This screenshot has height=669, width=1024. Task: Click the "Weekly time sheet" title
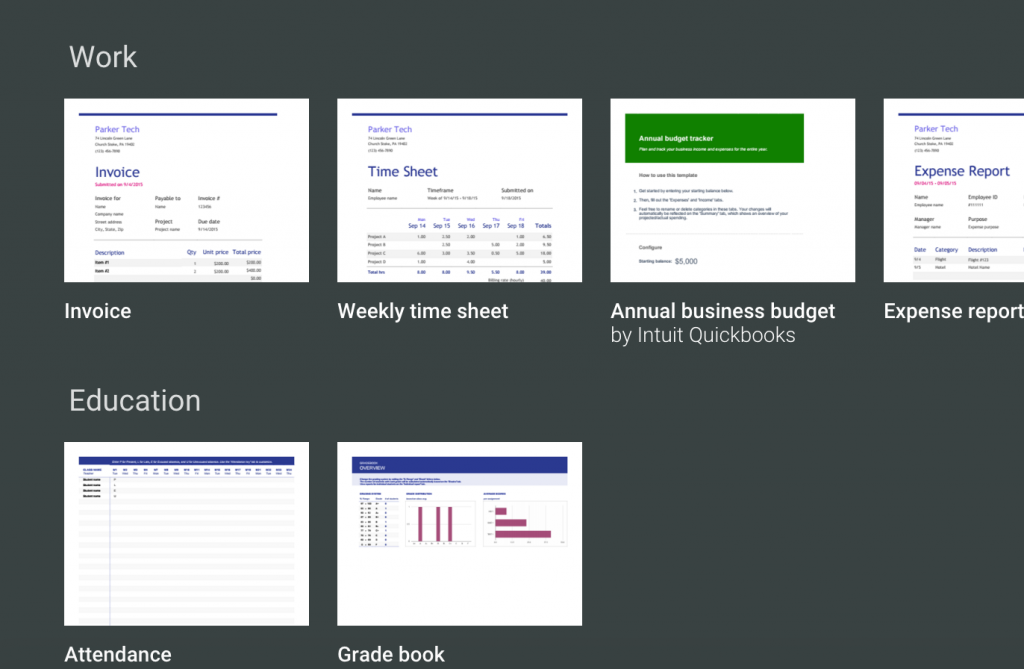(x=423, y=311)
